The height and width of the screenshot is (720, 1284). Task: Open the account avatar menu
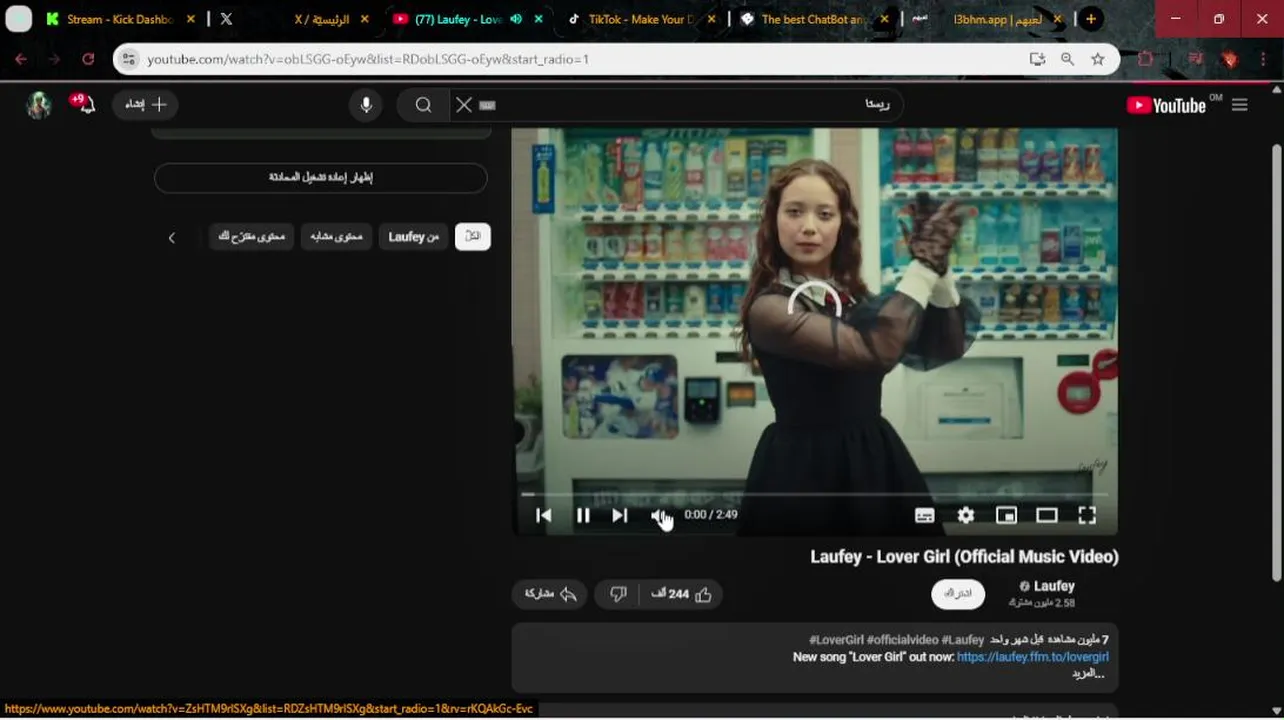(x=38, y=105)
